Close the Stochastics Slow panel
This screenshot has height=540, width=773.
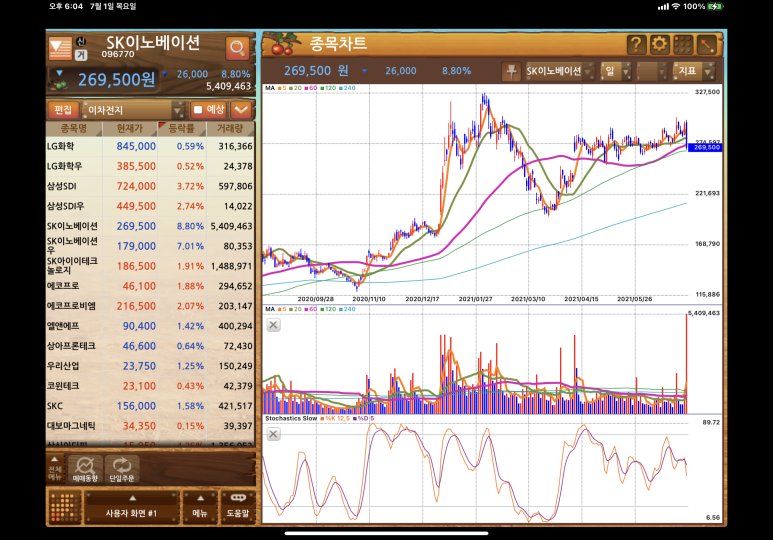[274, 434]
